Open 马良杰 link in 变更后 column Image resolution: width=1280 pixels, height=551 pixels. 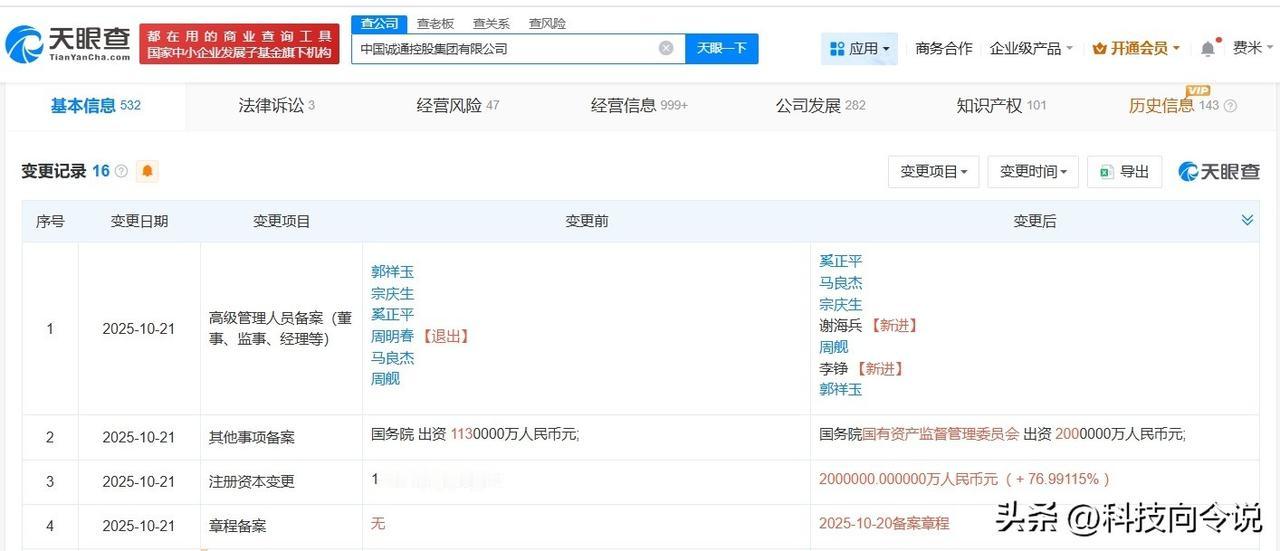tap(841, 283)
